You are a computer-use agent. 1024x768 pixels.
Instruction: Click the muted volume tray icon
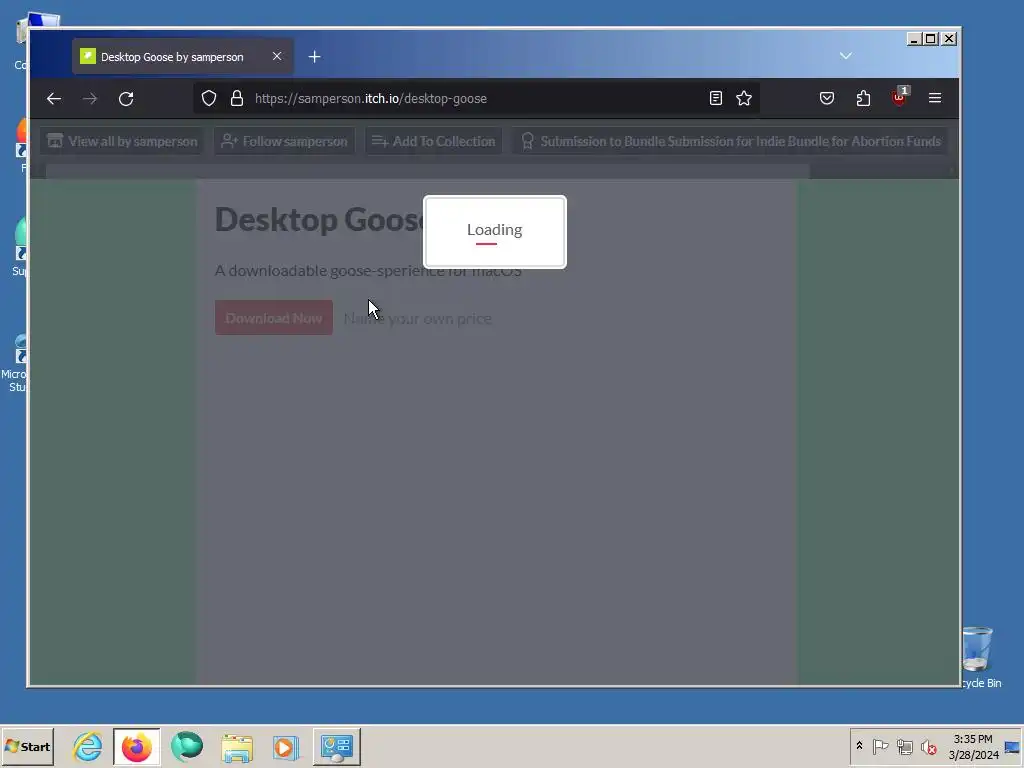[x=928, y=746]
